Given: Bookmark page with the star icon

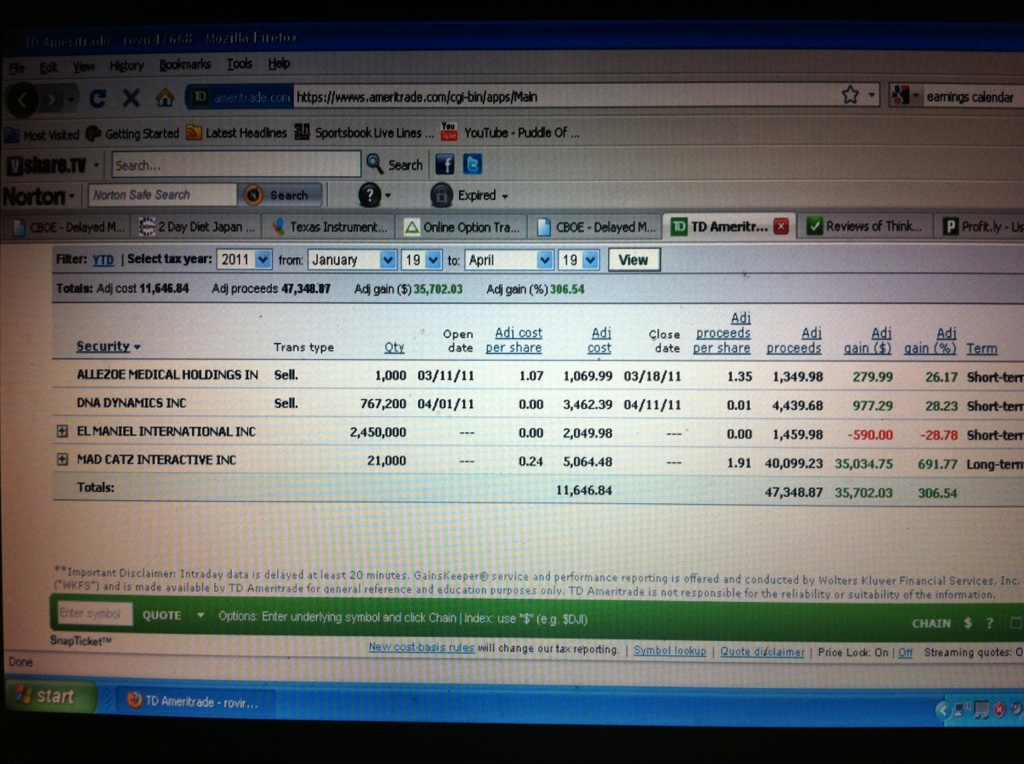Looking at the screenshot, I should pyautogui.click(x=850, y=95).
